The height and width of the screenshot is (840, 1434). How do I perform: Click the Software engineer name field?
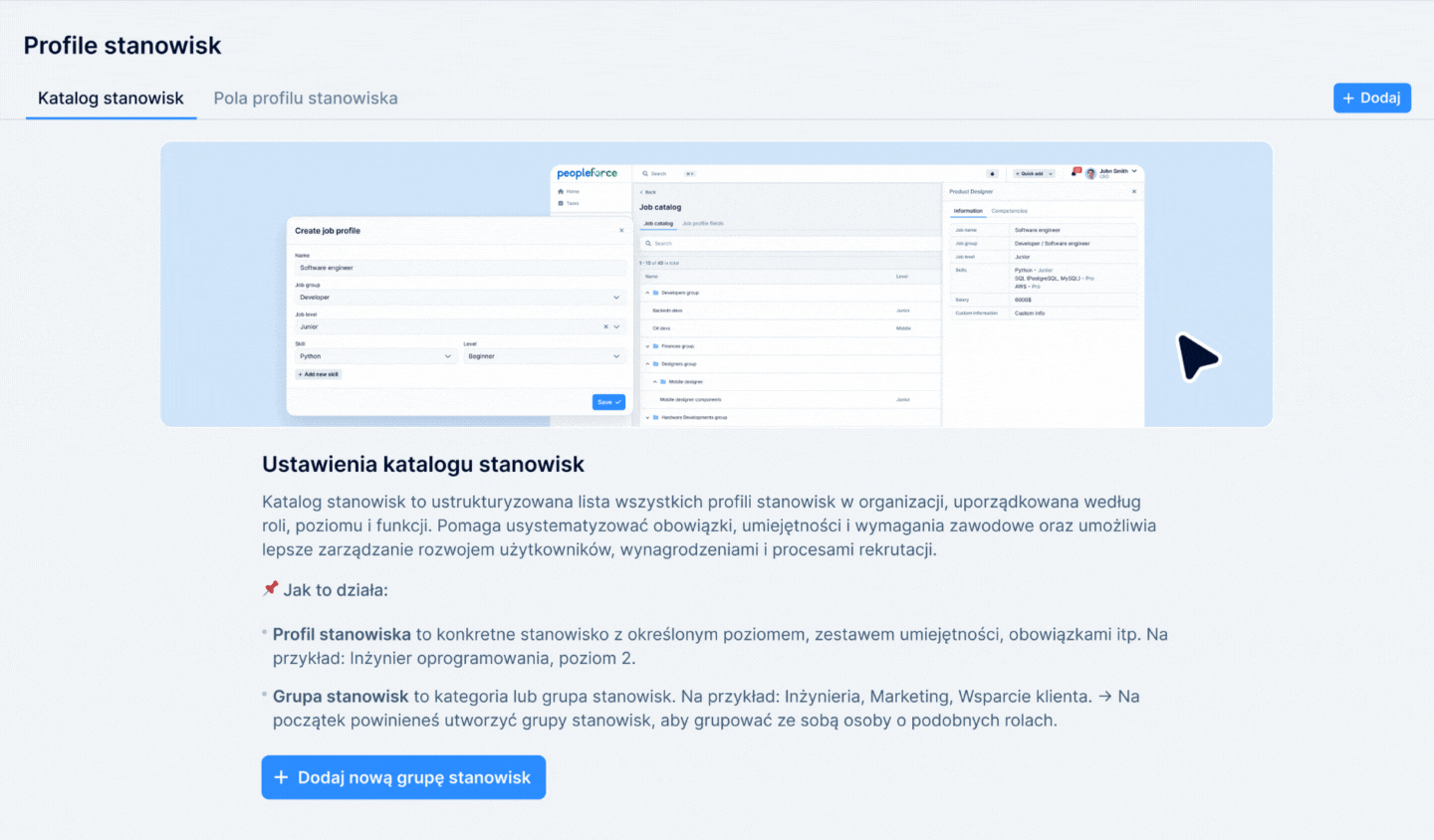(x=459, y=268)
